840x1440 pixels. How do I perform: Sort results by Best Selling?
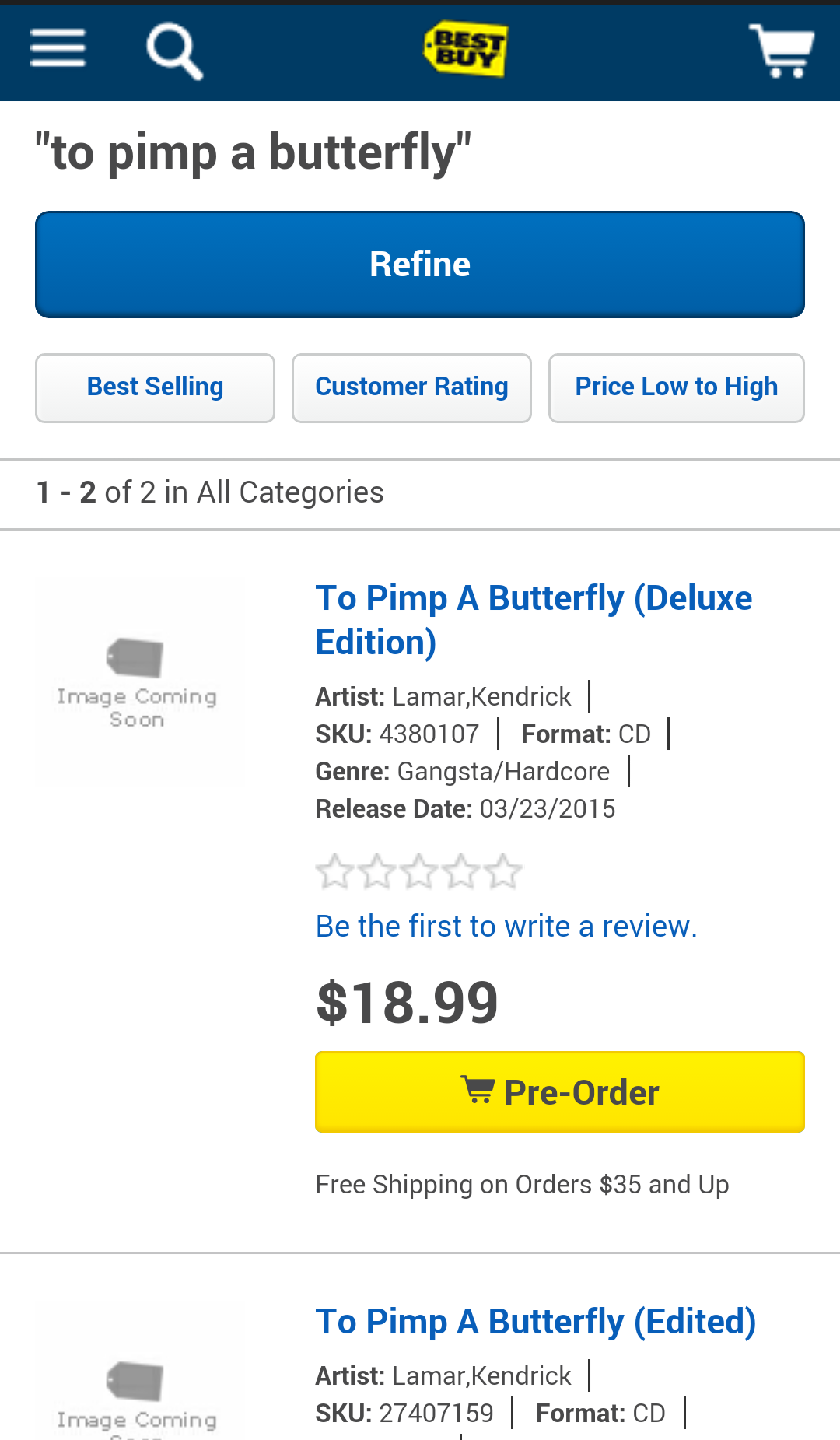click(155, 387)
